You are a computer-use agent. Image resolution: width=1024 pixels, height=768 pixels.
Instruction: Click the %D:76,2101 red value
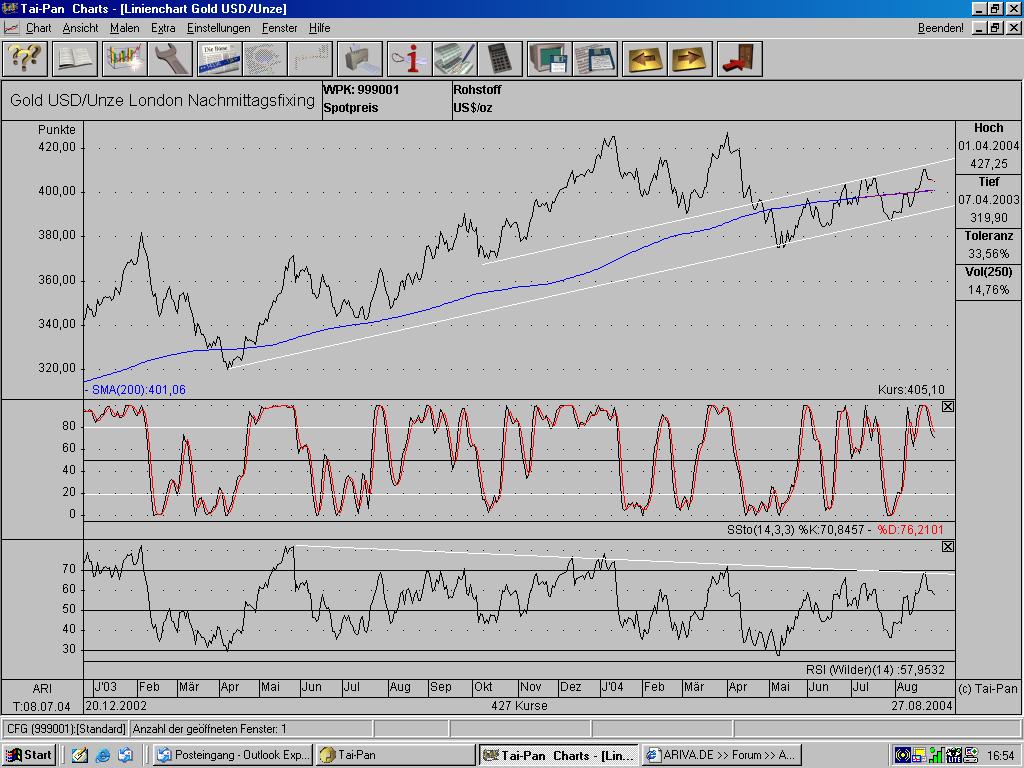coord(910,530)
